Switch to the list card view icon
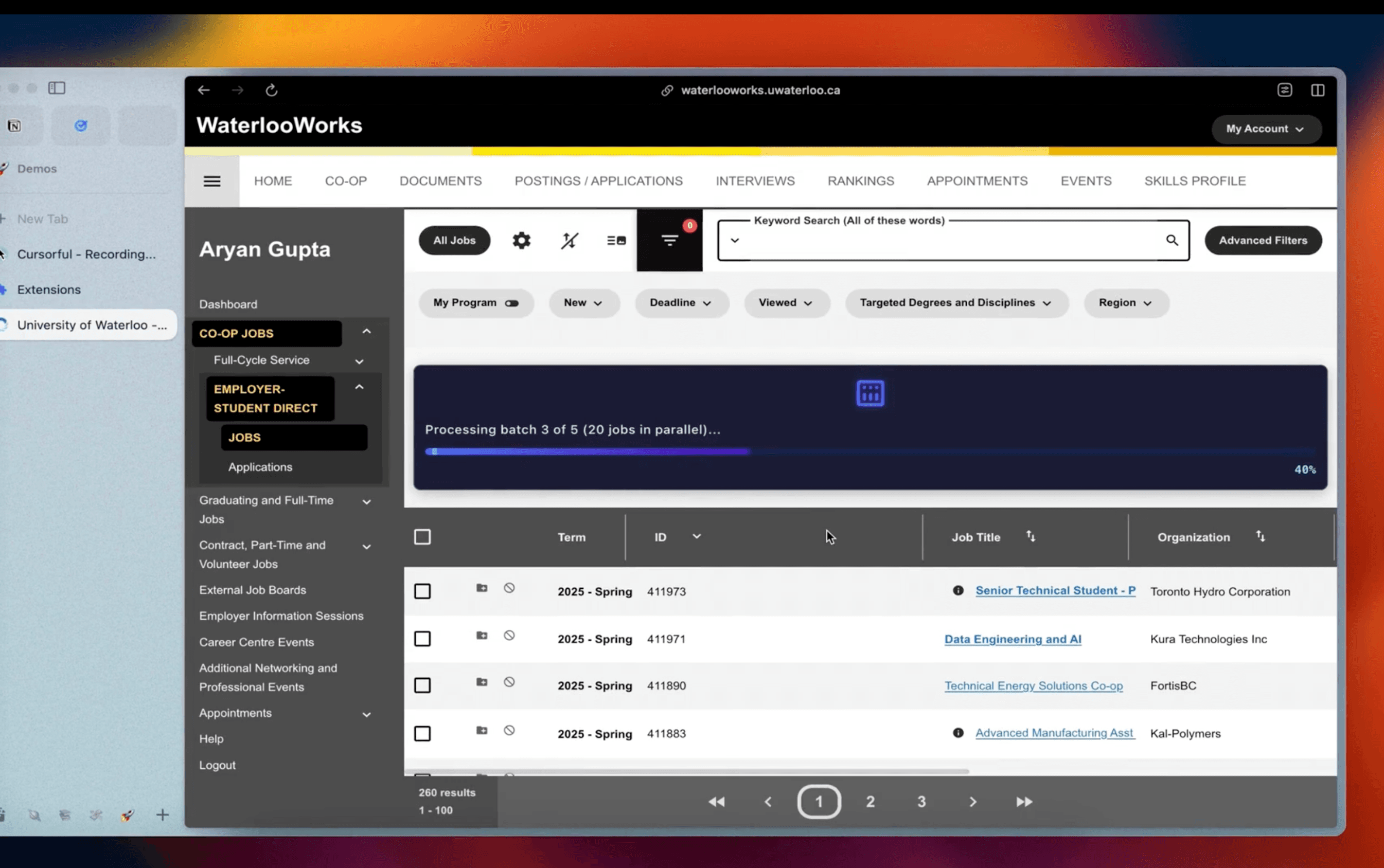This screenshot has width=1384, height=868. coord(616,240)
